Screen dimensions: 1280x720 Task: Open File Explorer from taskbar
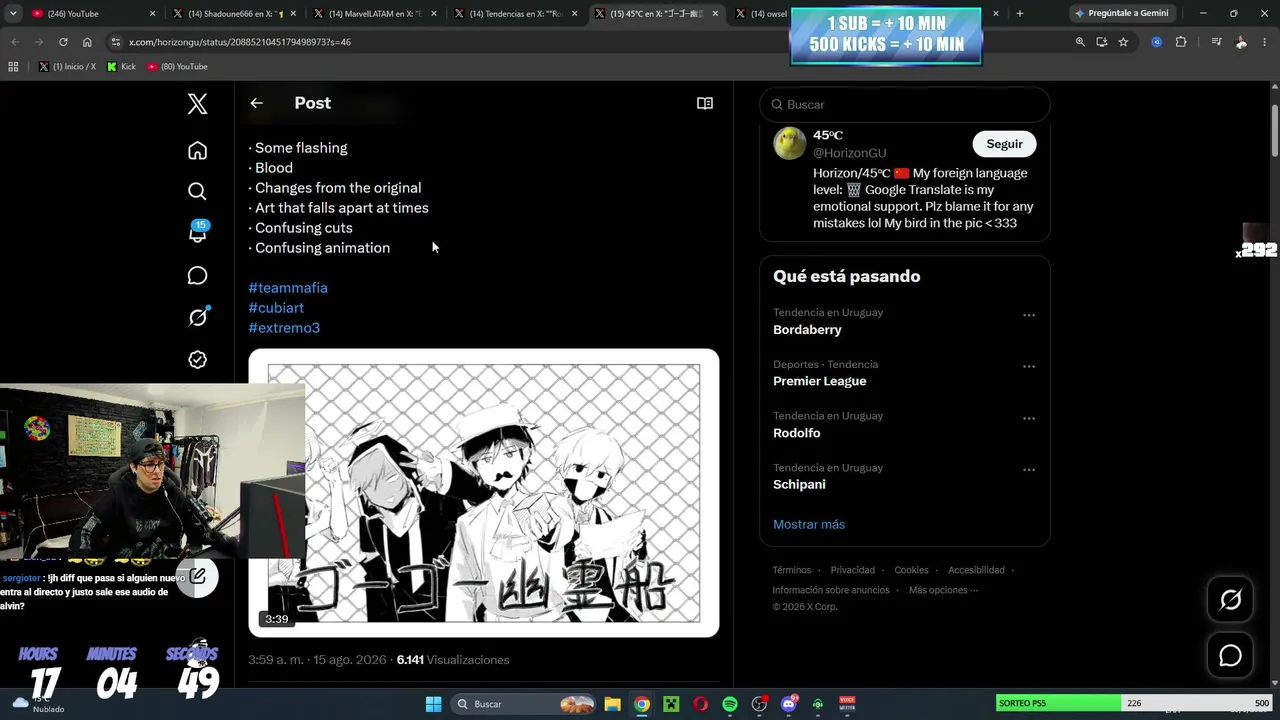(x=613, y=704)
